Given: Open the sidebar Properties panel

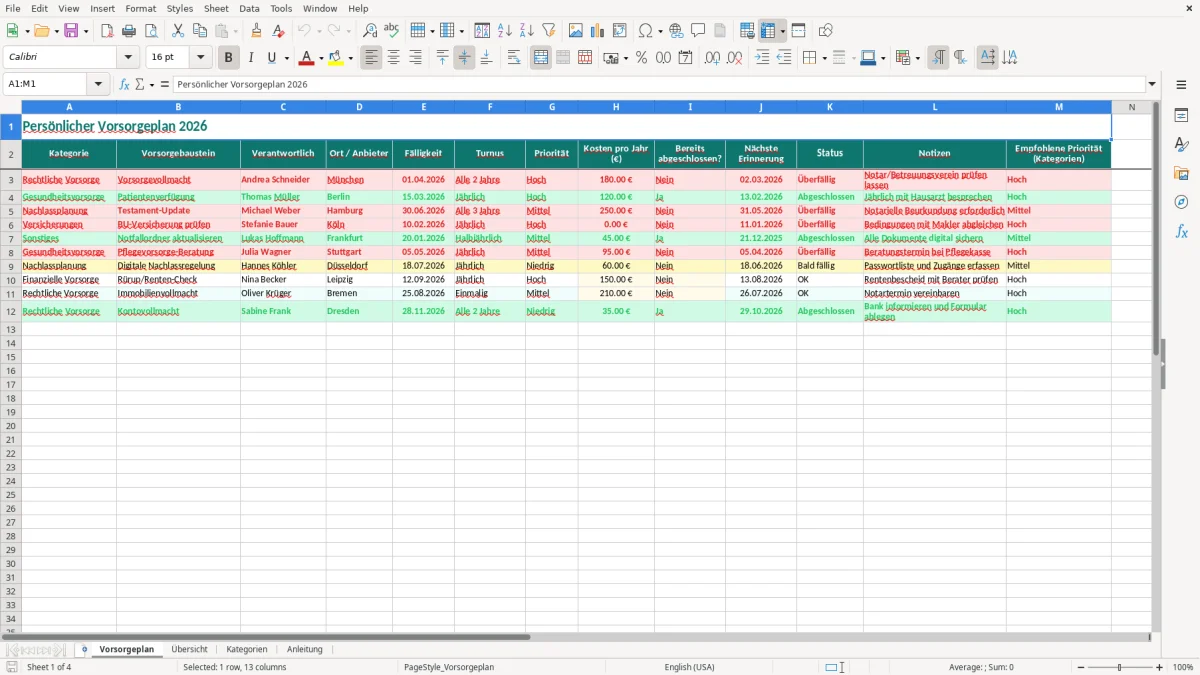Looking at the screenshot, I should 1181,115.
